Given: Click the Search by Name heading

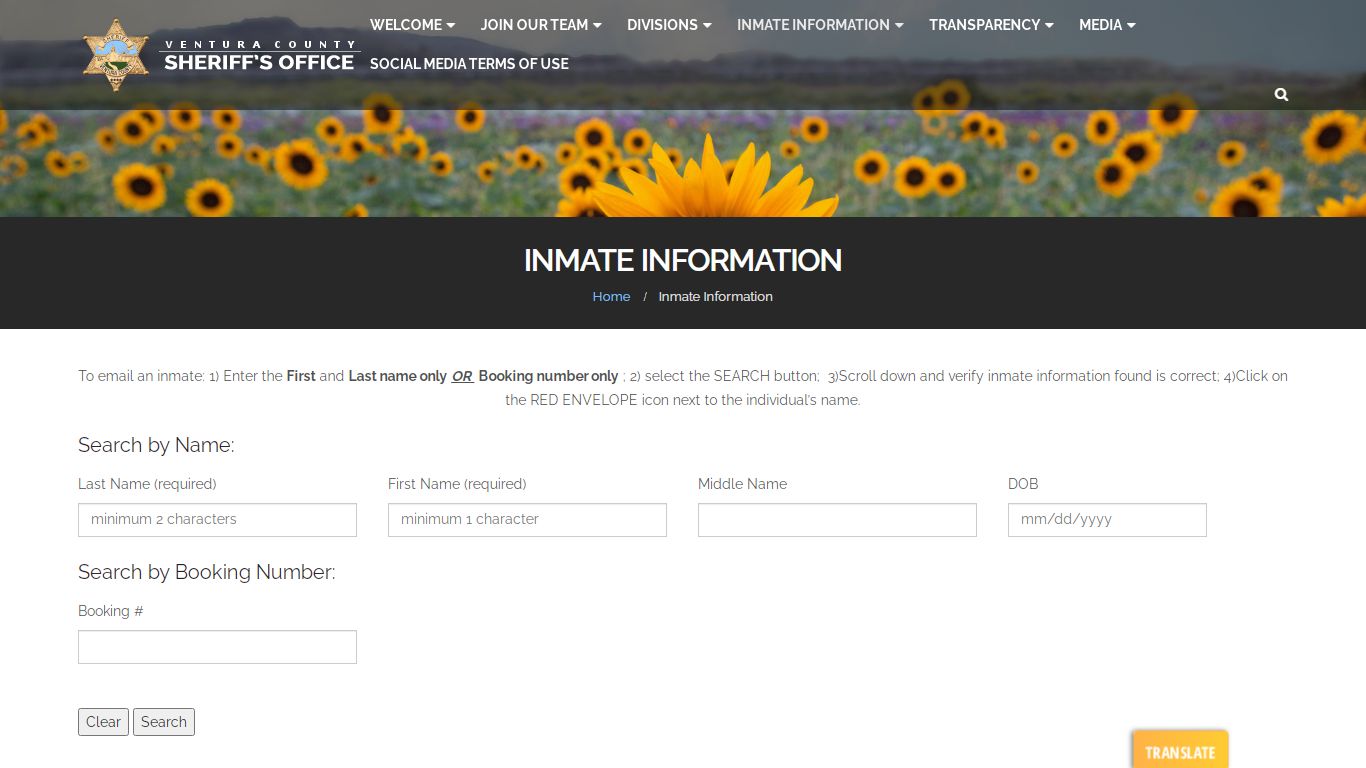Looking at the screenshot, I should point(156,445).
